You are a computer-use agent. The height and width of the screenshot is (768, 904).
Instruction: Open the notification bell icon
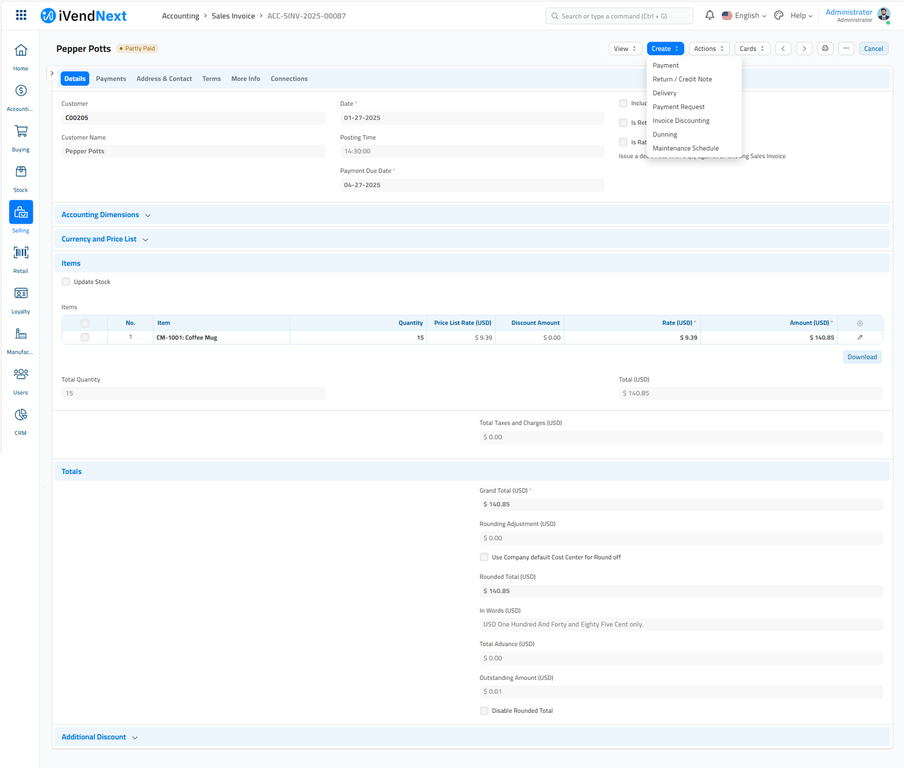pos(710,15)
